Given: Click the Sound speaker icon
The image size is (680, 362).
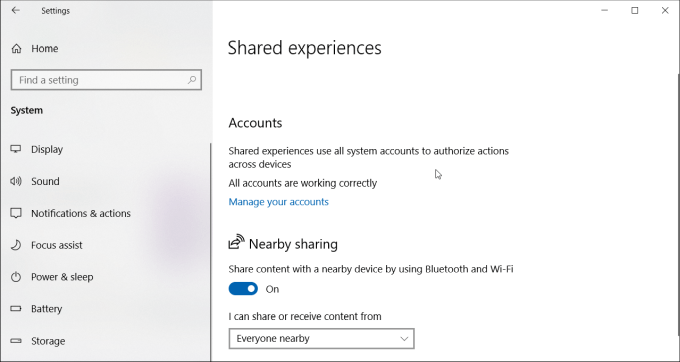Looking at the screenshot, I should click(16, 181).
